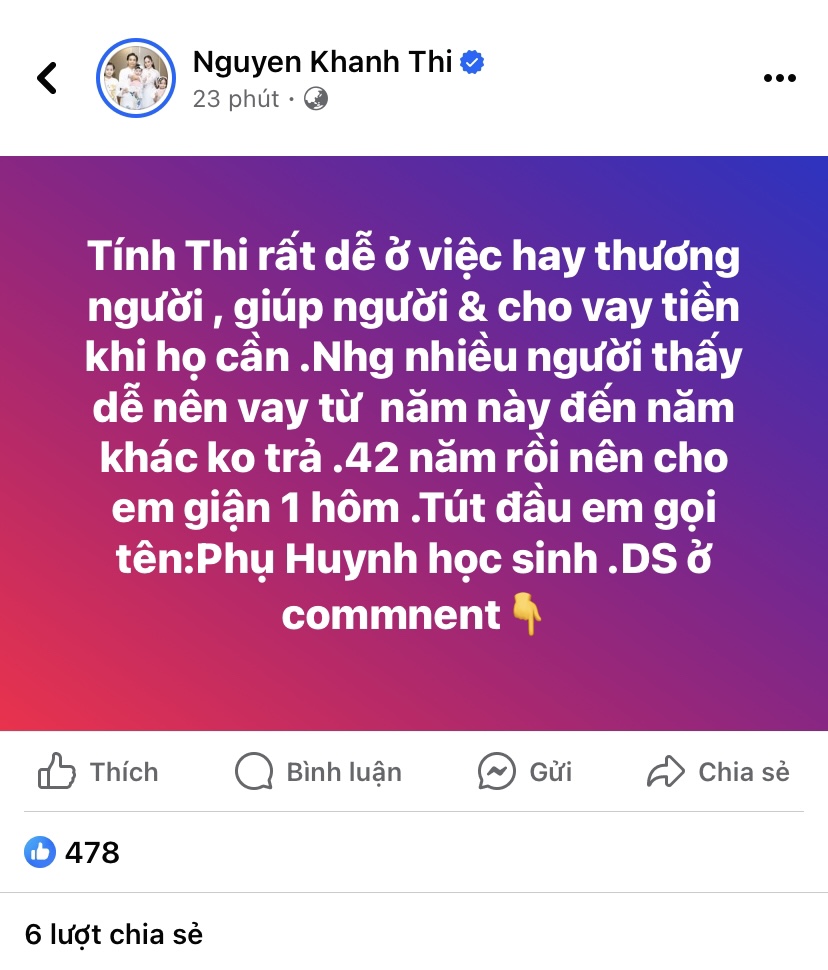Click the blue like reaction icon
Viewport: 828px width, 970px height.
[x=40, y=852]
